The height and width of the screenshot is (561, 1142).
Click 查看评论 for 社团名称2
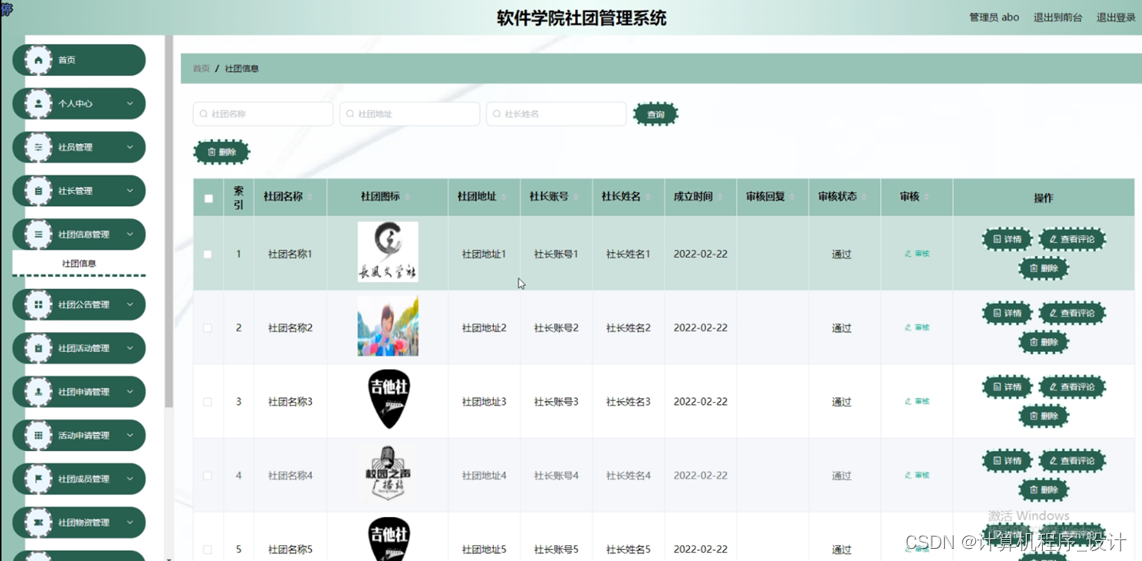[x=1072, y=313]
